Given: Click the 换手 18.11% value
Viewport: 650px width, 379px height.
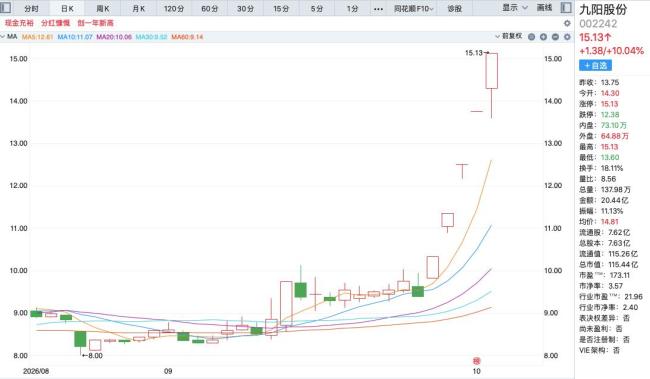Looking at the screenshot, I should (612, 168).
